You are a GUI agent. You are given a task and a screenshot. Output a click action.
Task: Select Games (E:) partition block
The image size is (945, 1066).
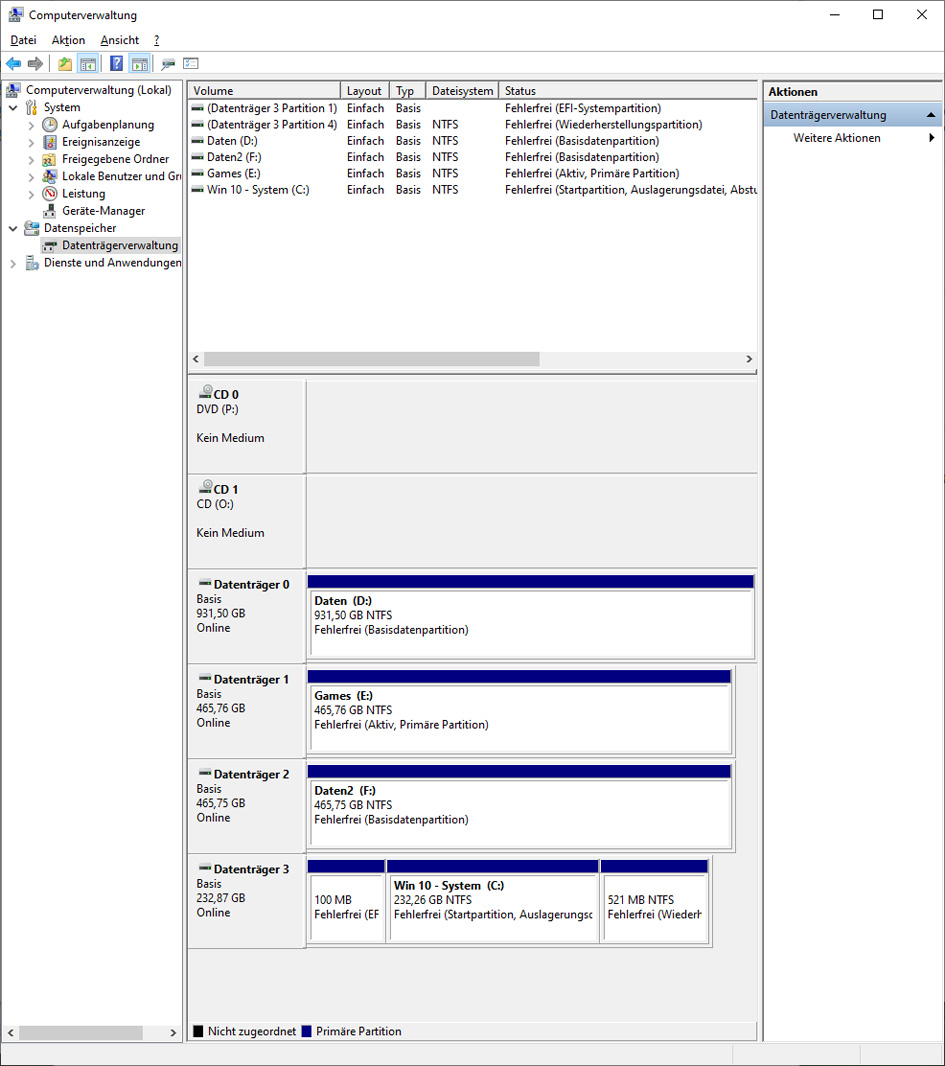click(519, 712)
